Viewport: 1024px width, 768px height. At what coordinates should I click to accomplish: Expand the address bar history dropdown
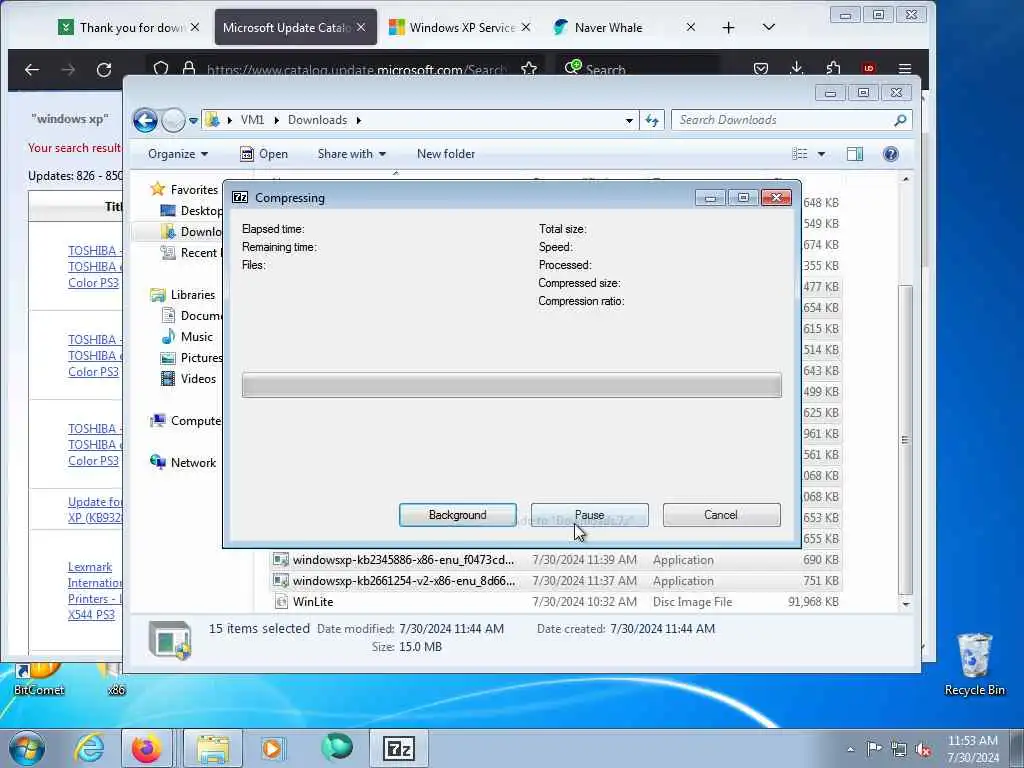pos(629,120)
